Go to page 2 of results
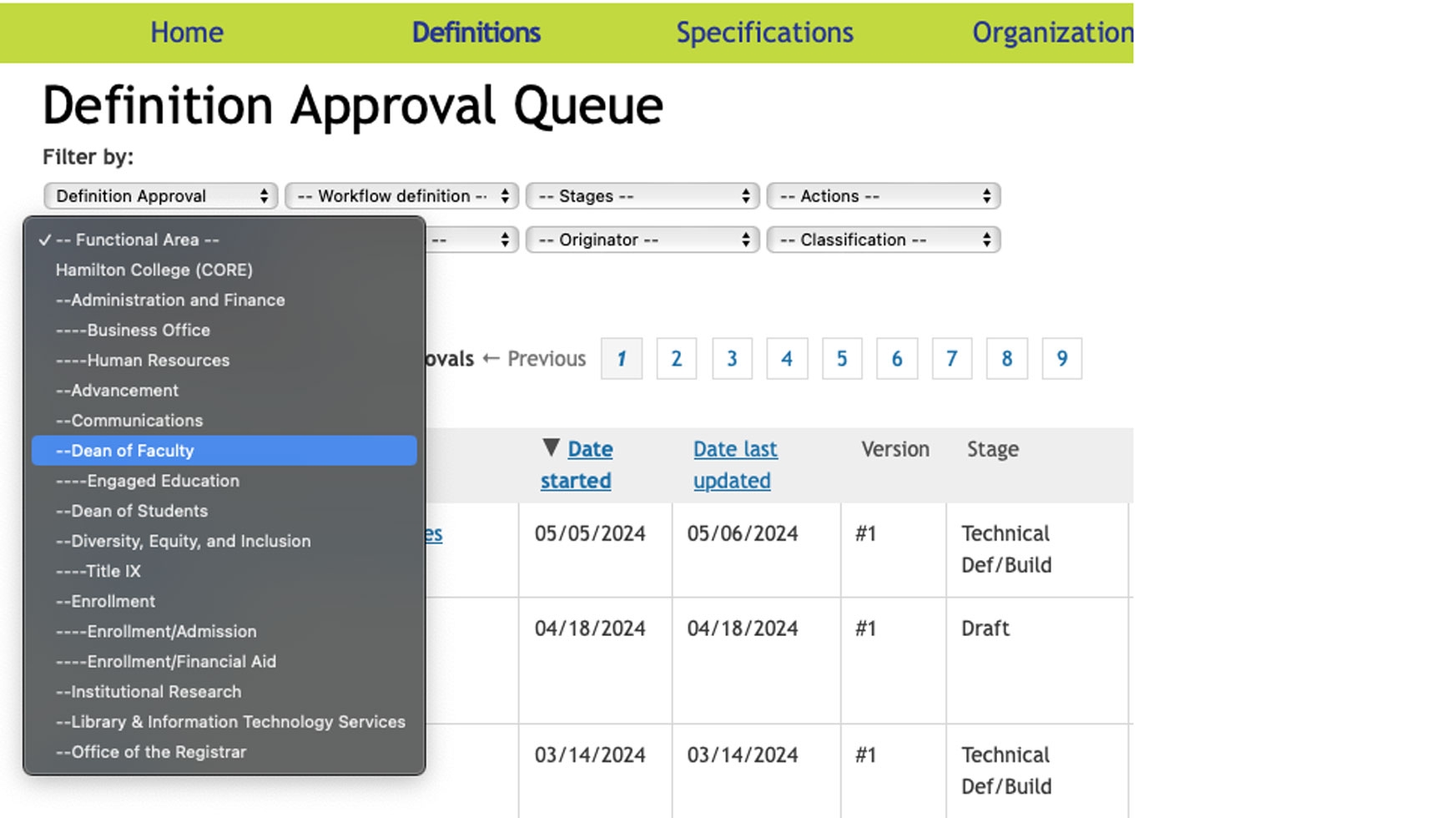This screenshot has height=818, width=1456. coord(677,359)
